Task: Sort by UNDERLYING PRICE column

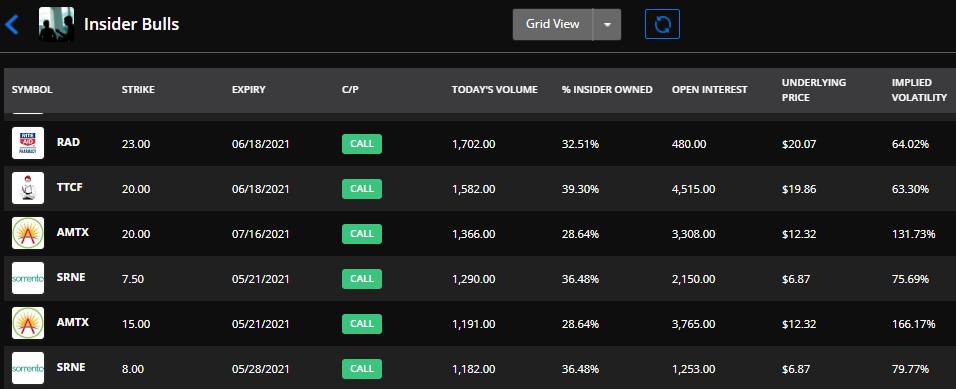Action: 814,90
